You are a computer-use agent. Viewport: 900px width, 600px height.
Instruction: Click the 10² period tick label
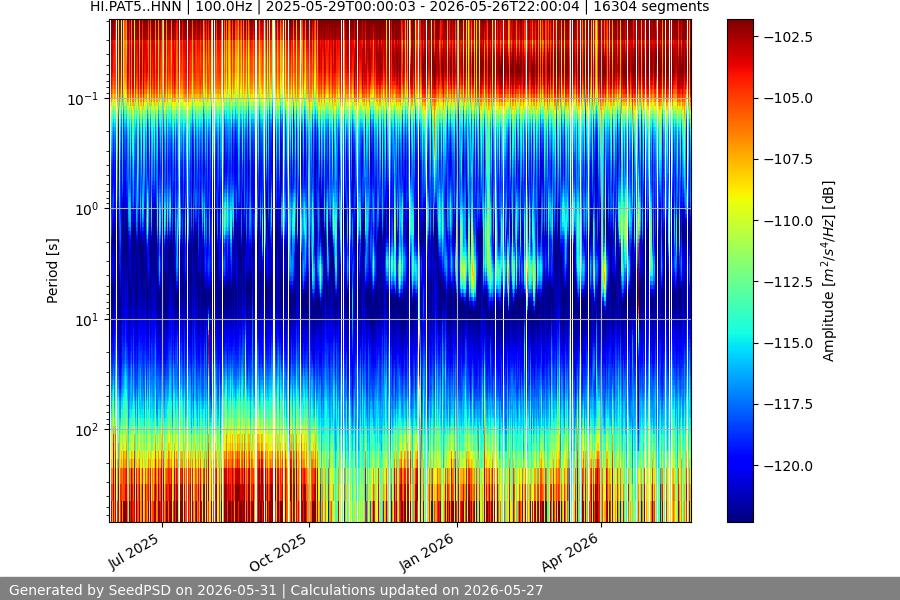point(86,430)
